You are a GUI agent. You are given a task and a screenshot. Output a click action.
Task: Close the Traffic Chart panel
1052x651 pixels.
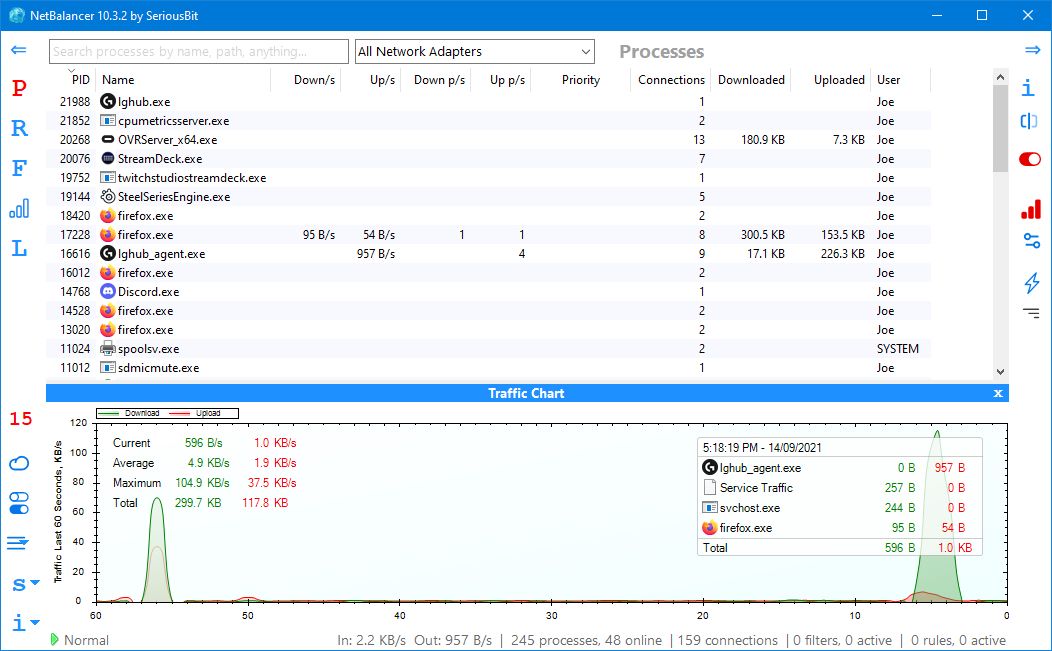[x=997, y=393]
